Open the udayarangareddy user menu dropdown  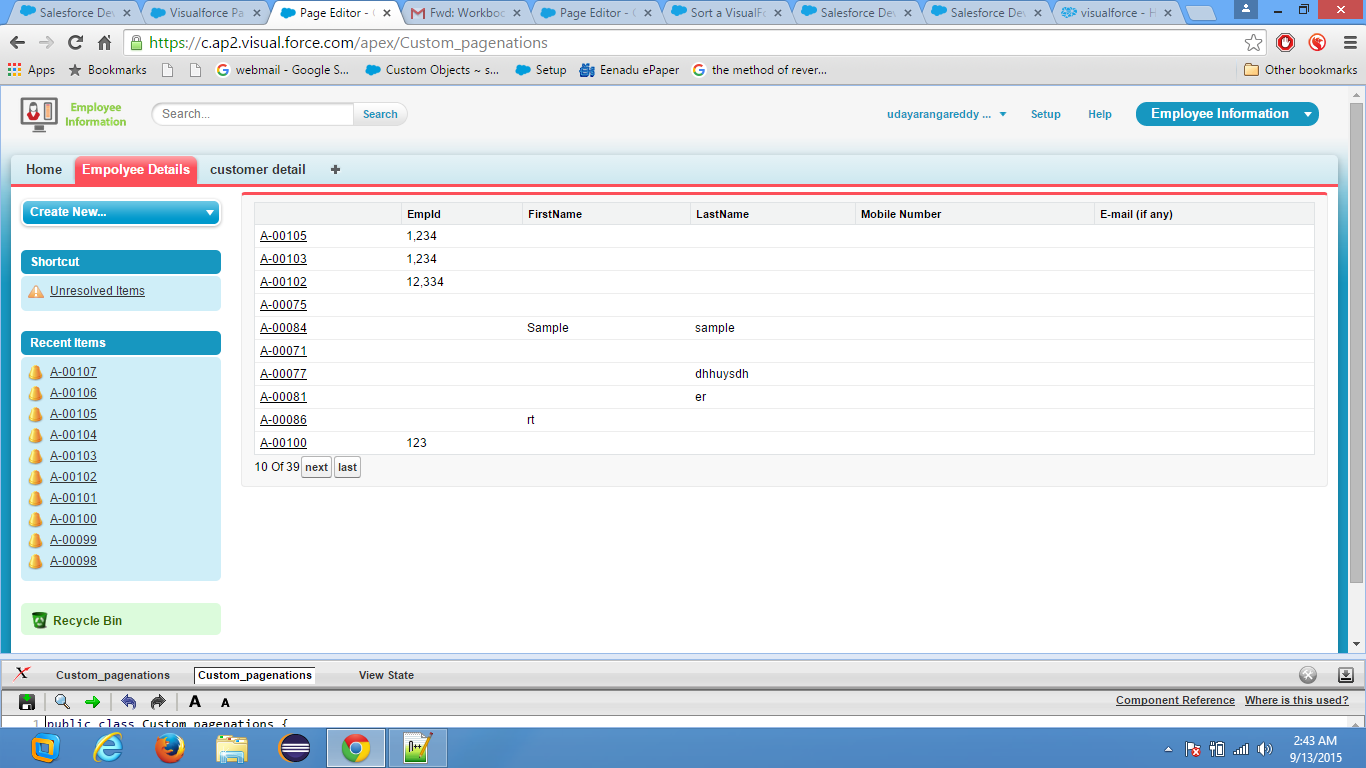coord(946,114)
